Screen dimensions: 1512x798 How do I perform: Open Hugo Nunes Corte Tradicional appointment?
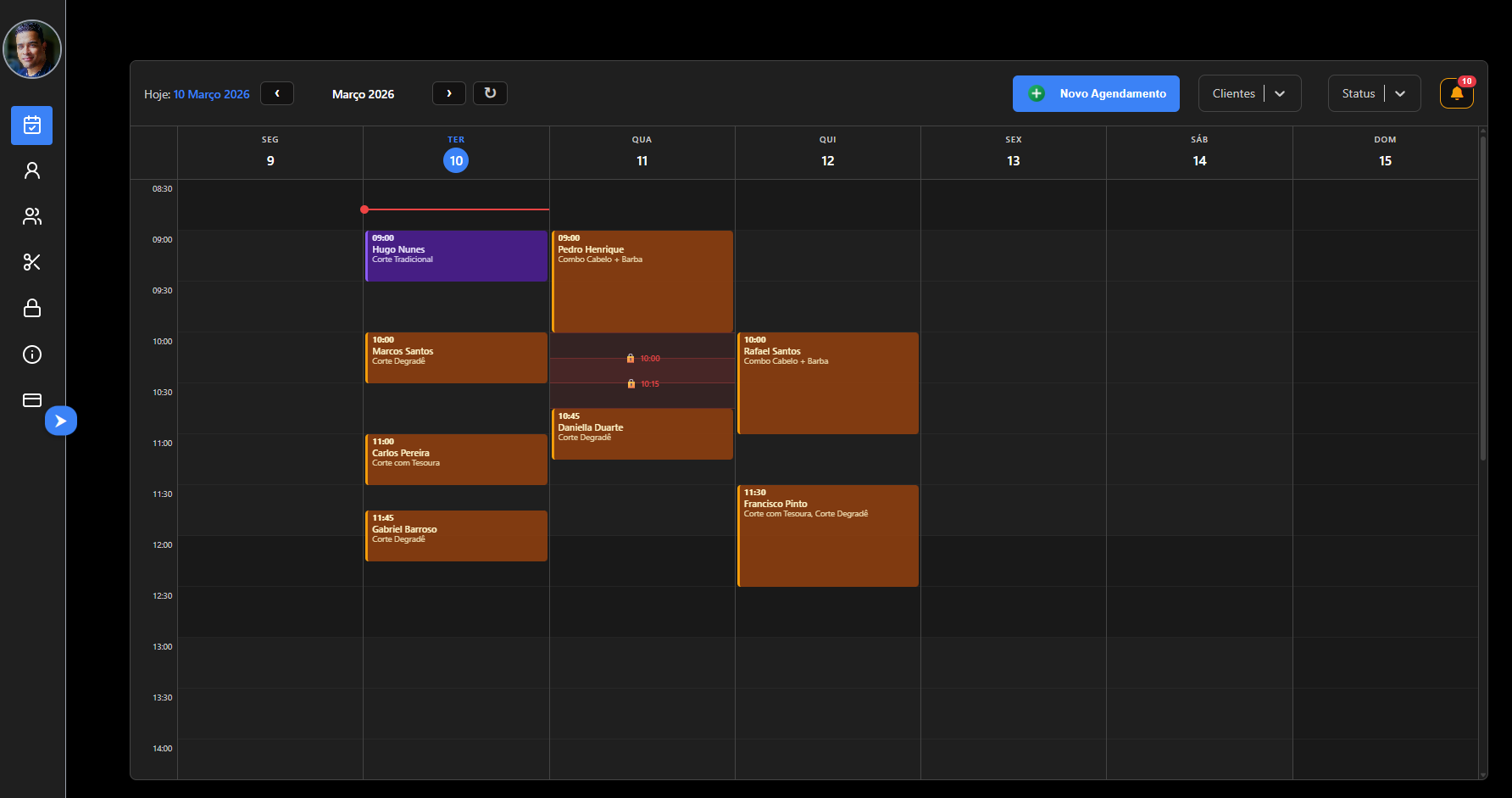pyautogui.click(x=456, y=255)
